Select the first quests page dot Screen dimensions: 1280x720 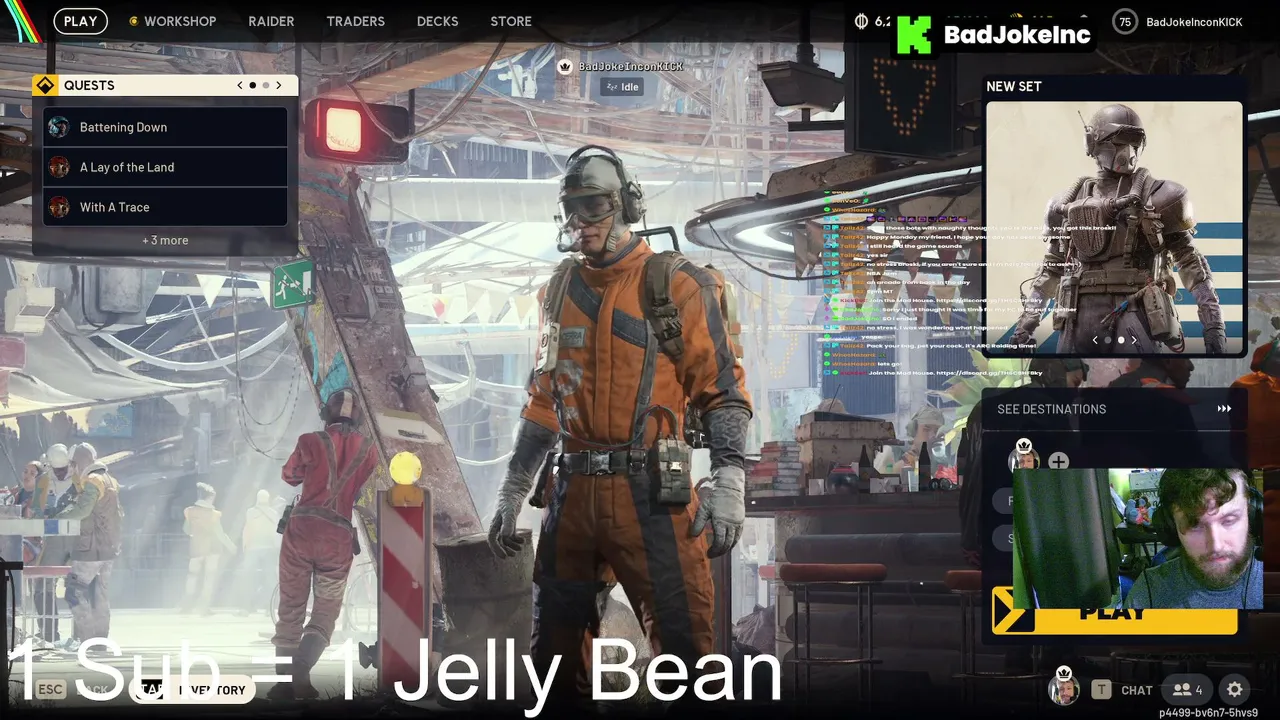coord(252,85)
